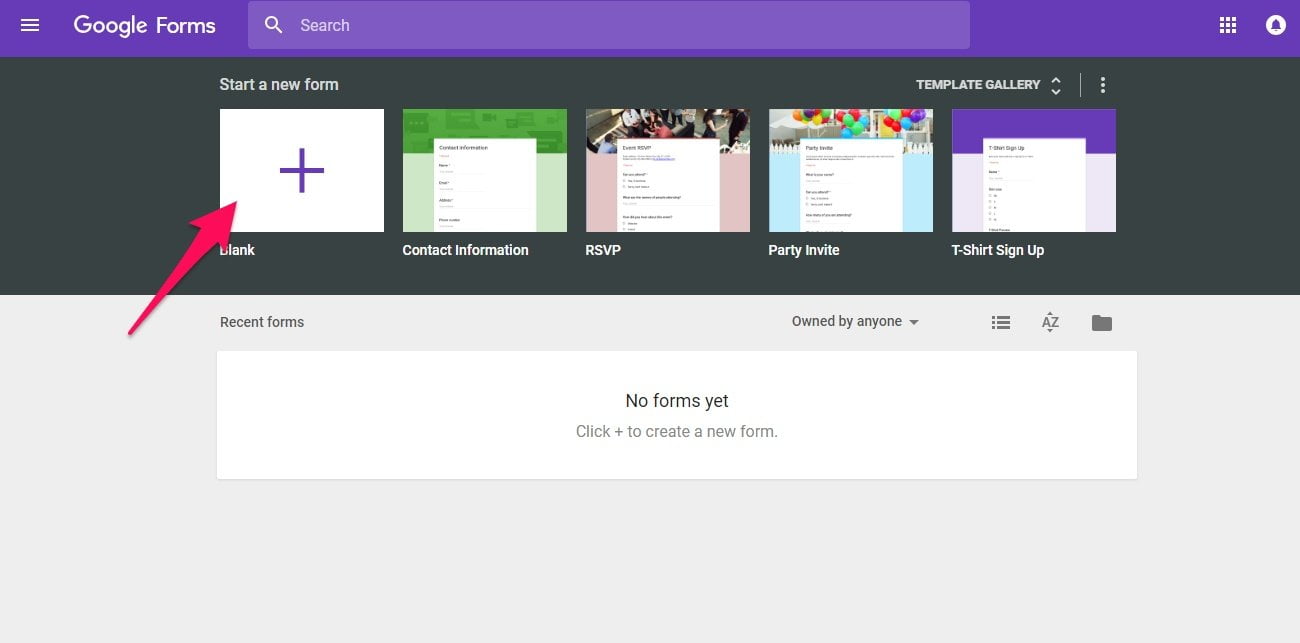
Task: Open the Contact Information template
Action: tap(485, 170)
